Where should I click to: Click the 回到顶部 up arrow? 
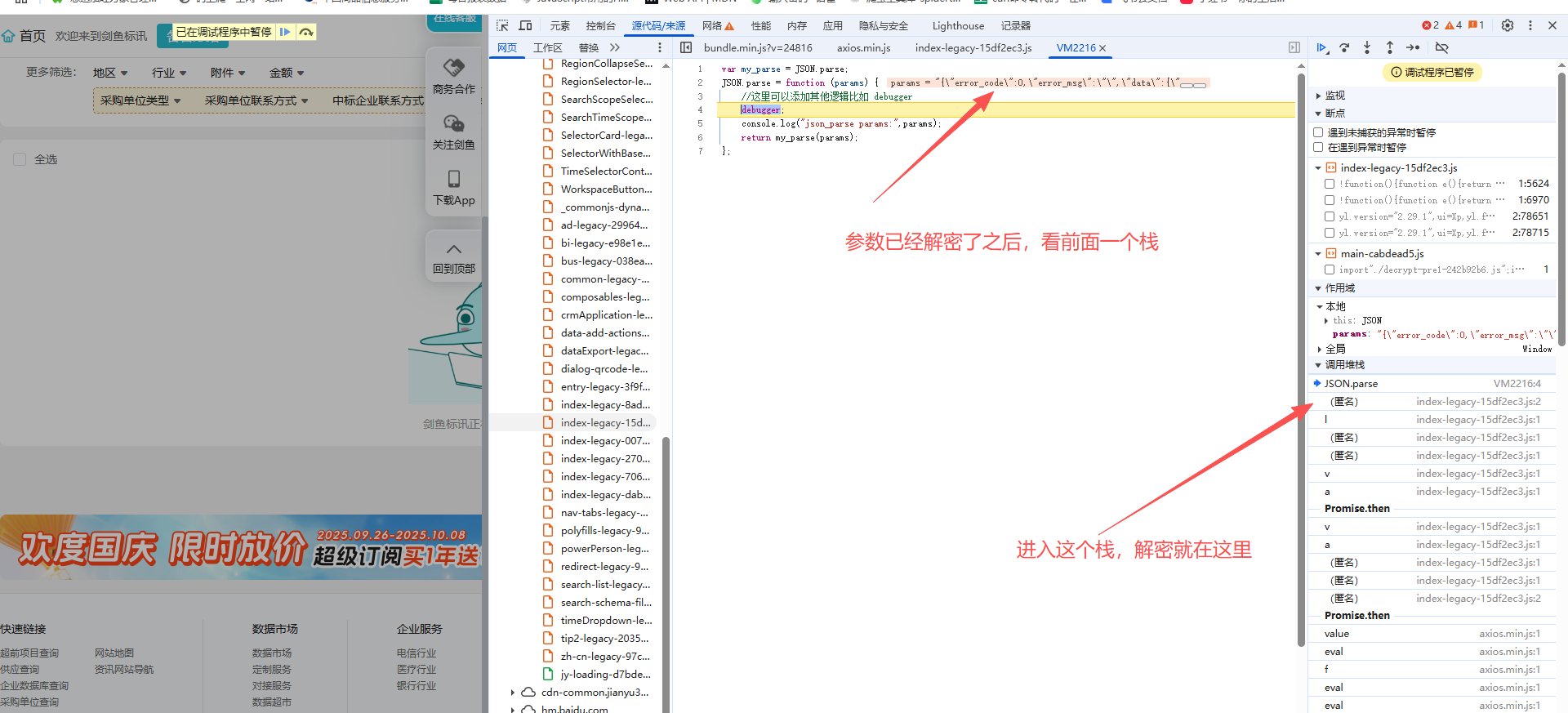454,249
